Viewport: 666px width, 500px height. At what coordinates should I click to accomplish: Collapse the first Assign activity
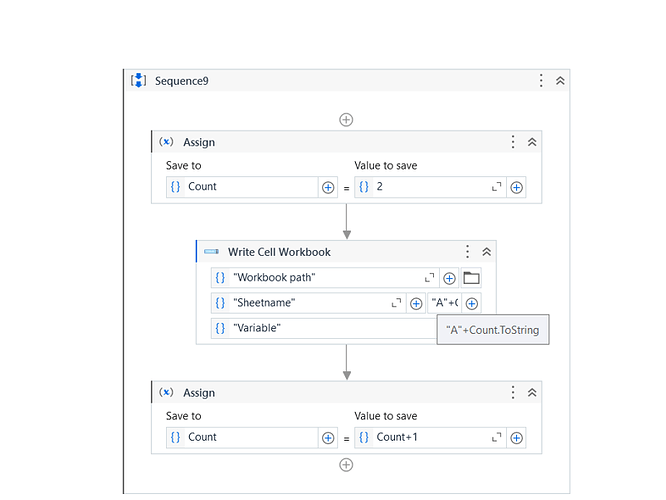coord(532,142)
